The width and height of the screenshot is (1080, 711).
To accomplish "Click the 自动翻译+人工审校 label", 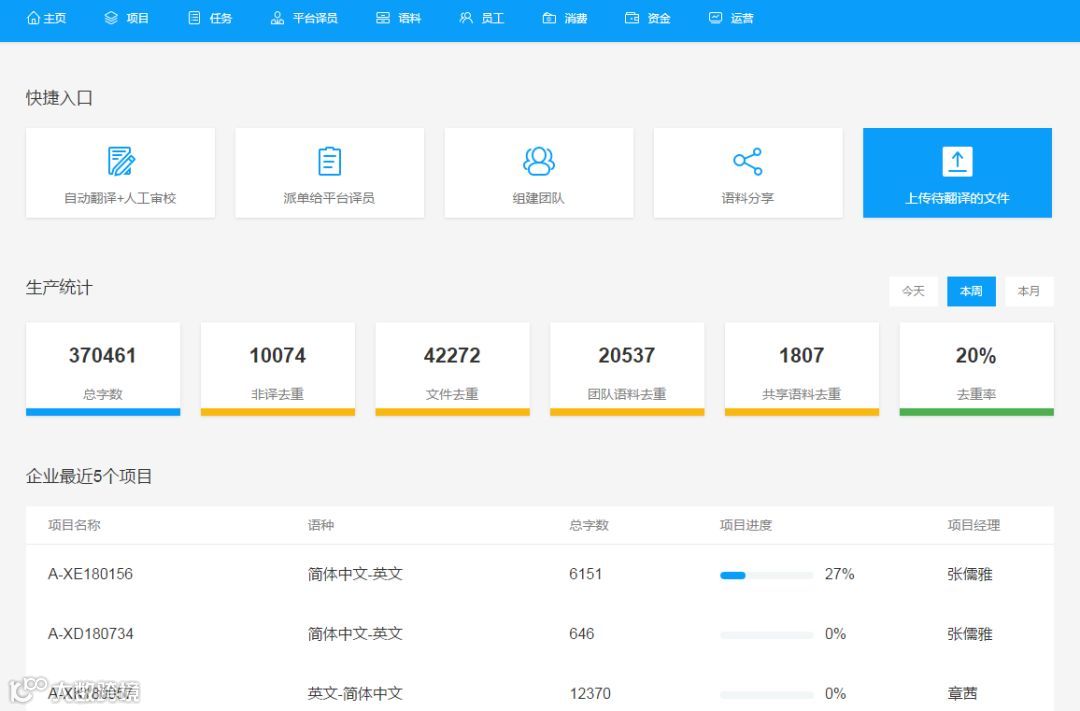I will [121, 198].
